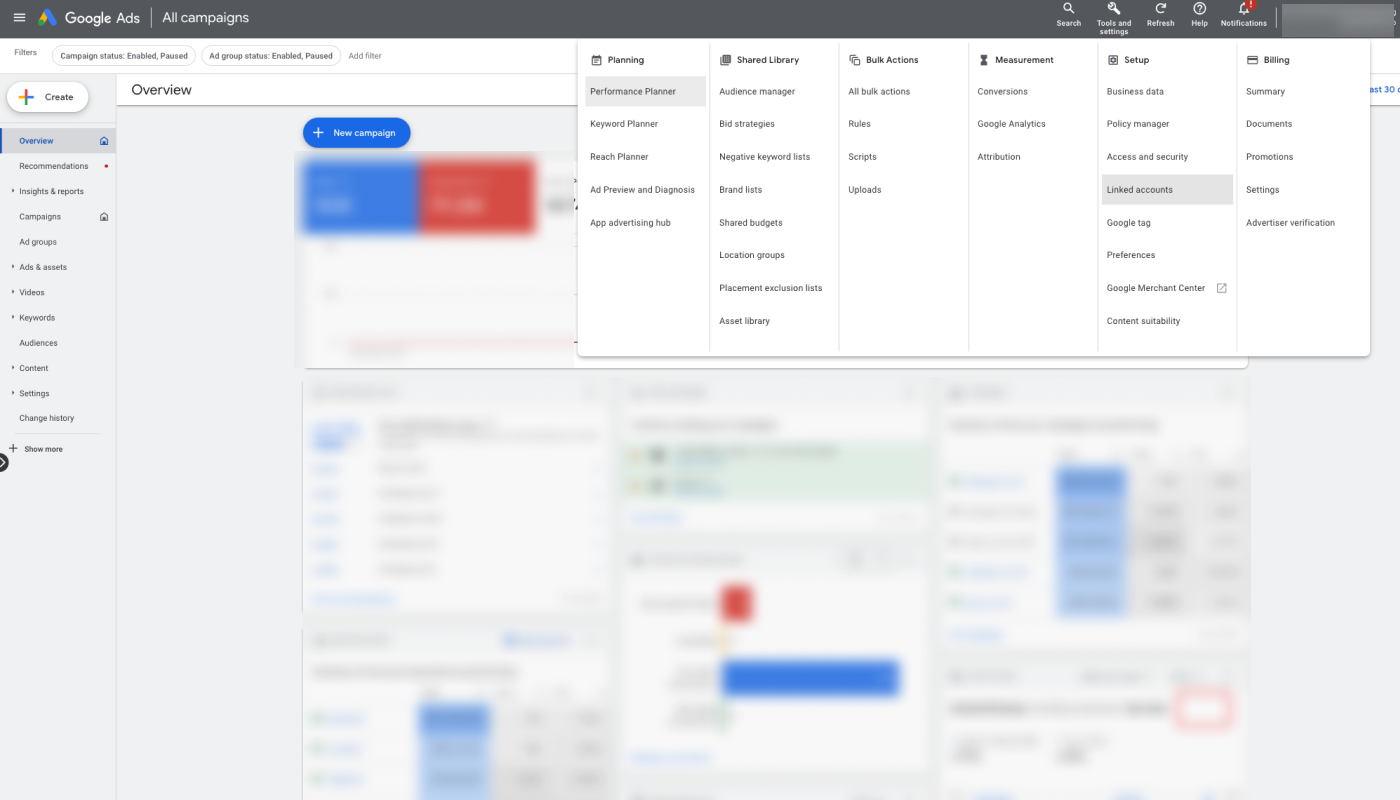The width and height of the screenshot is (1400, 800).
Task: Expand Content section
Action: coord(13,368)
